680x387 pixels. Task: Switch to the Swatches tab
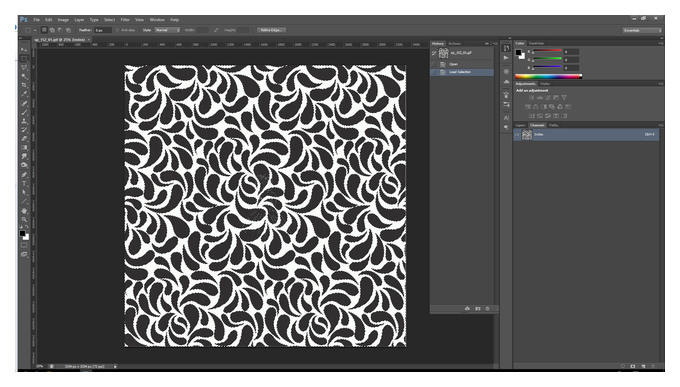pyautogui.click(x=536, y=43)
